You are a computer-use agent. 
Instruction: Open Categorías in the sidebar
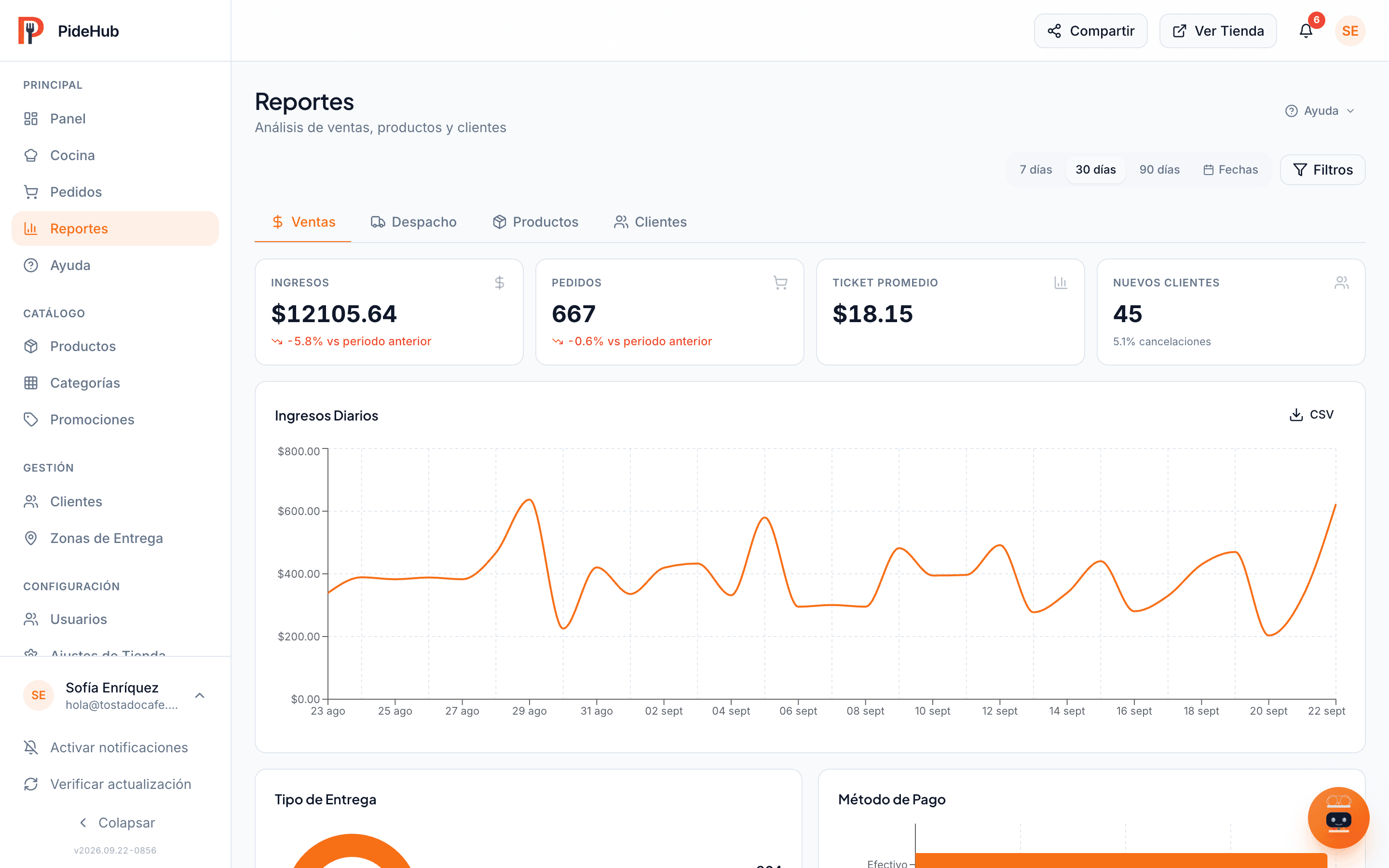115,383
